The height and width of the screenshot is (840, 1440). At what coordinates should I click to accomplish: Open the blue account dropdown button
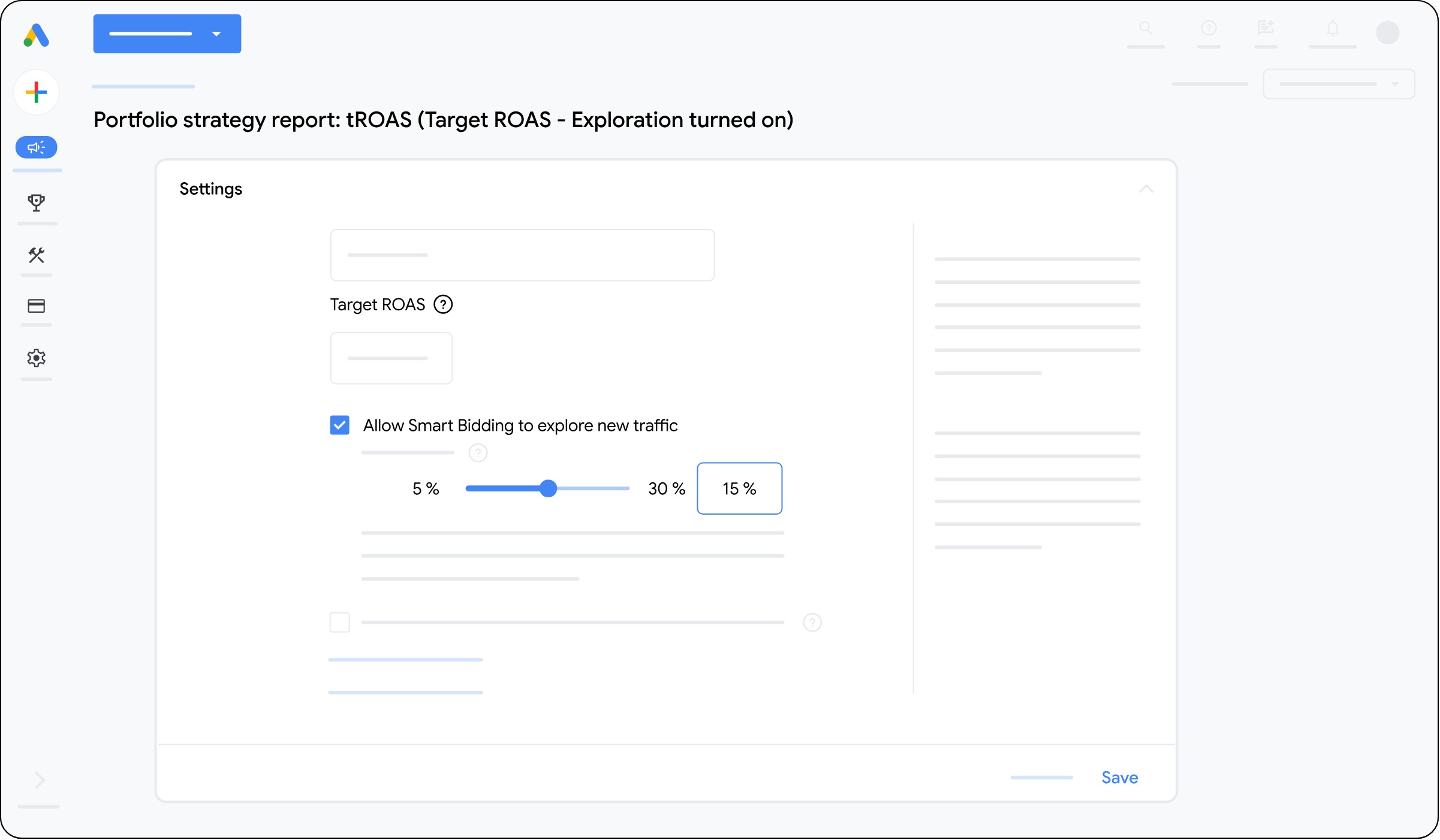[x=167, y=34]
